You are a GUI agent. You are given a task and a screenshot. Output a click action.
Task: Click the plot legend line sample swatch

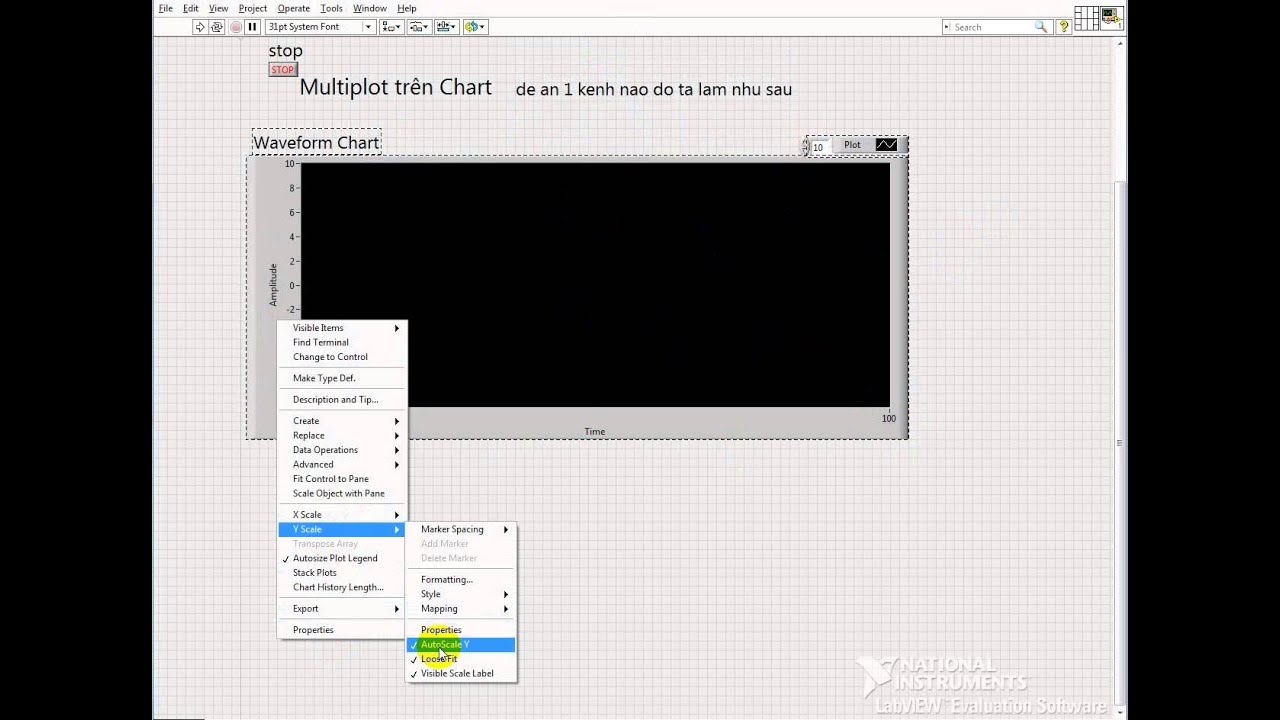pos(886,145)
